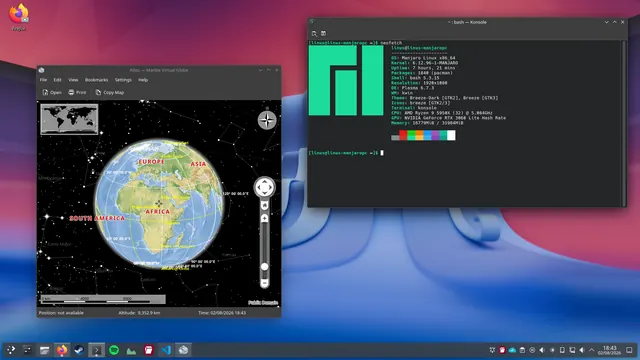Click the red app icon in taskbar
The height and width of the screenshot is (360, 640).
pyautogui.click(x=149, y=350)
